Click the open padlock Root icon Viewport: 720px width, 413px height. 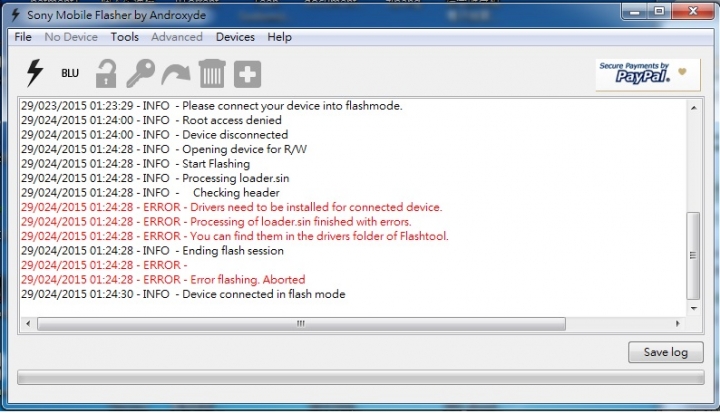(x=106, y=74)
